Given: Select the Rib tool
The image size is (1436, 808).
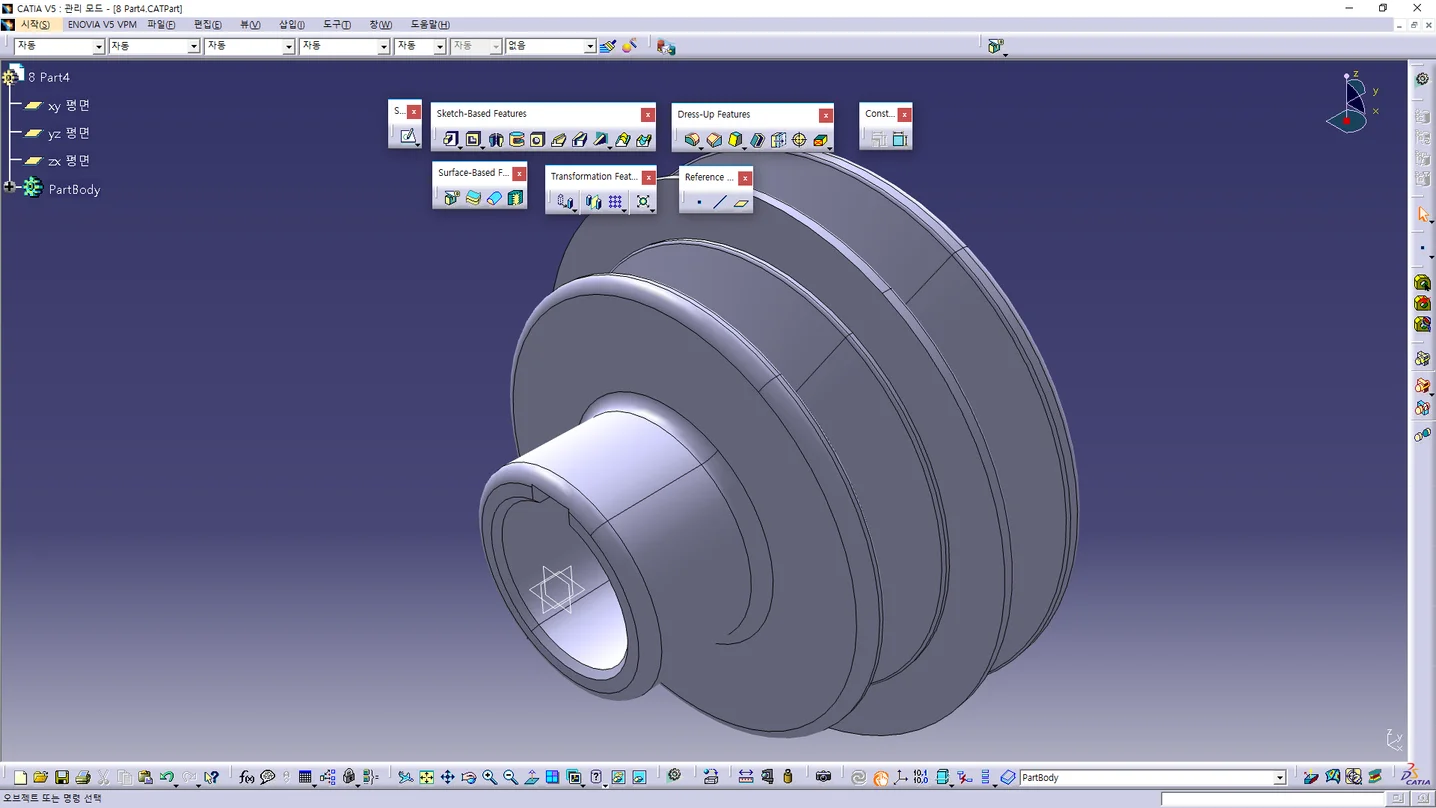Looking at the screenshot, I should point(558,140).
